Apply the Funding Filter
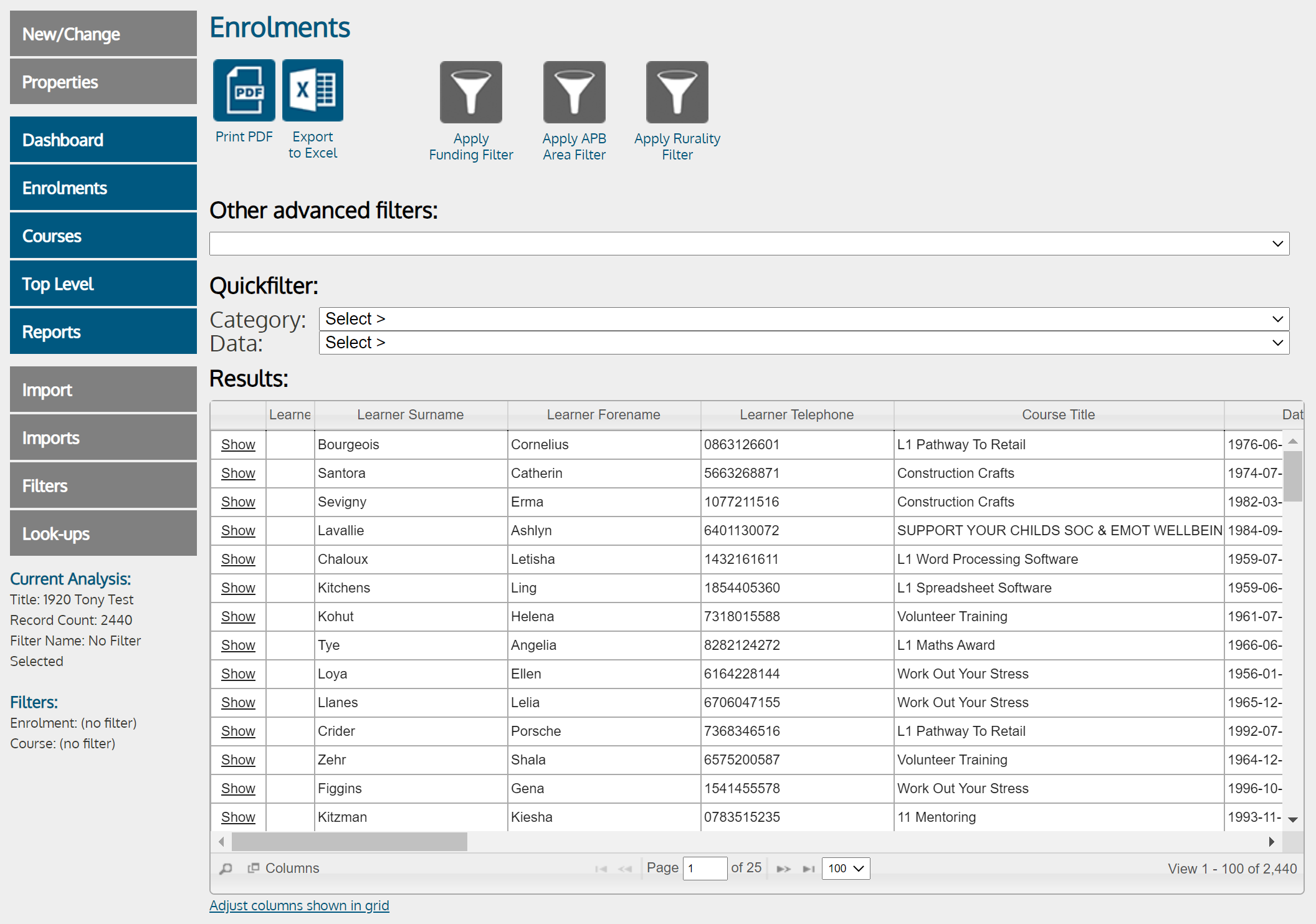Image resolution: width=1316 pixels, height=924 pixels. point(470,92)
